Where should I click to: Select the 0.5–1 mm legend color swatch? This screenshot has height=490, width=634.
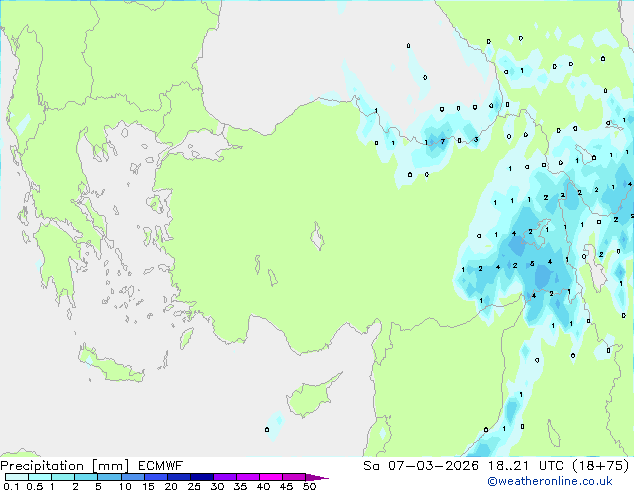(40, 477)
